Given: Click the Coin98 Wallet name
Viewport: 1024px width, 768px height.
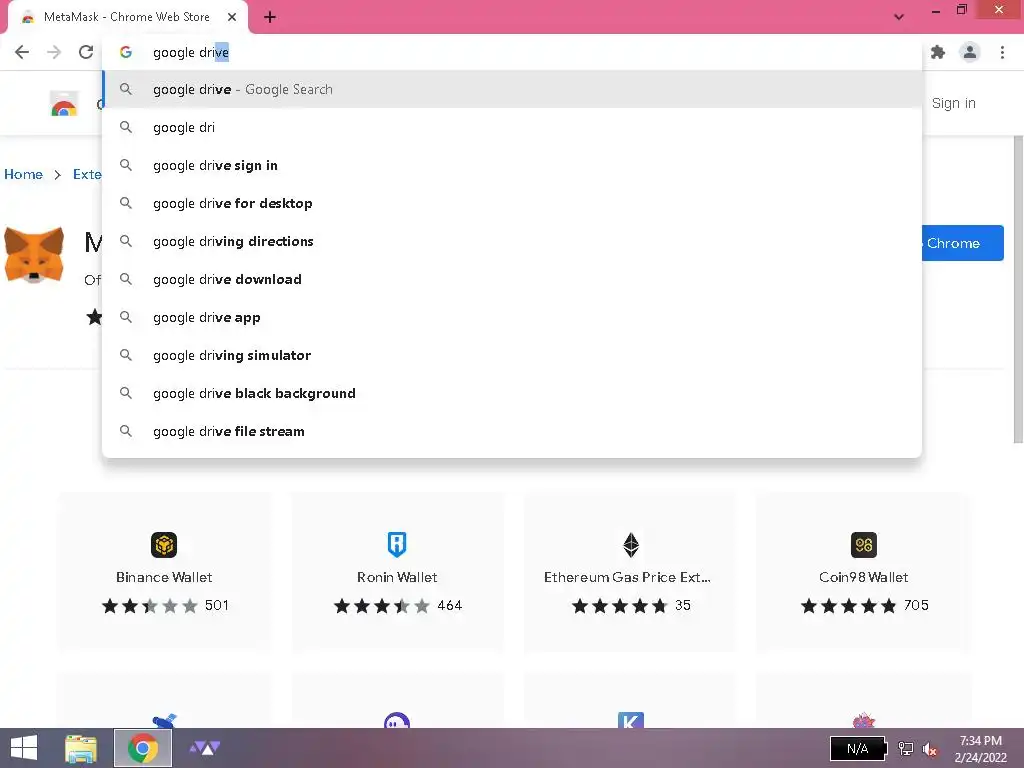Looking at the screenshot, I should (x=864, y=577).
